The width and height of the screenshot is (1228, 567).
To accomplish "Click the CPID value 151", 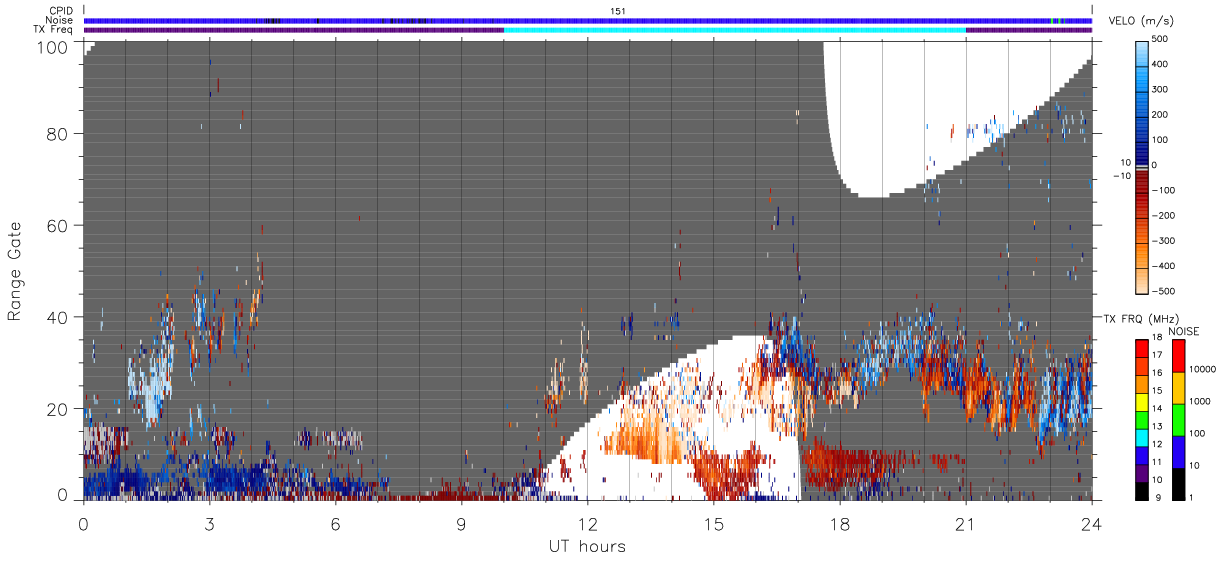I will (x=618, y=11).
